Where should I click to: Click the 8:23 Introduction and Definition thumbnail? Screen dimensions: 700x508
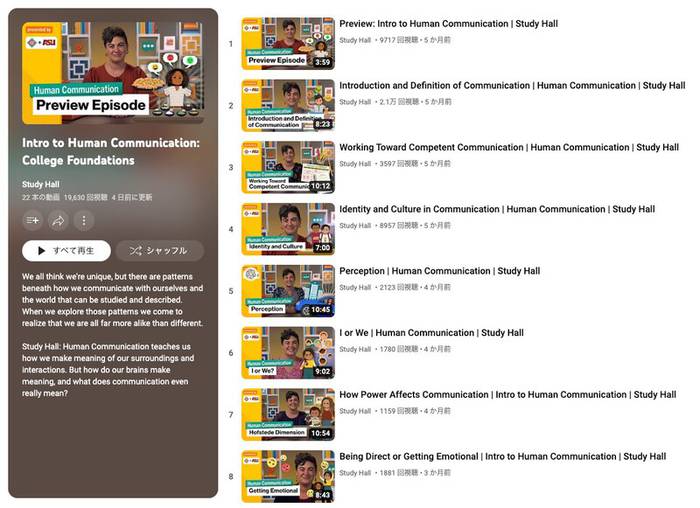coord(288,105)
